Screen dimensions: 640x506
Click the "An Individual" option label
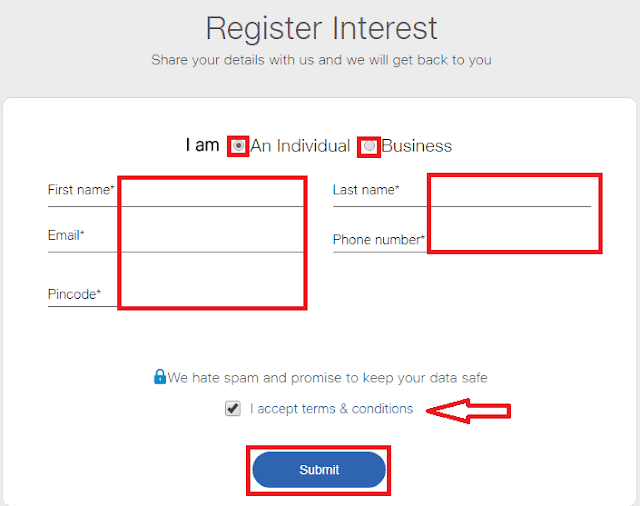300,146
